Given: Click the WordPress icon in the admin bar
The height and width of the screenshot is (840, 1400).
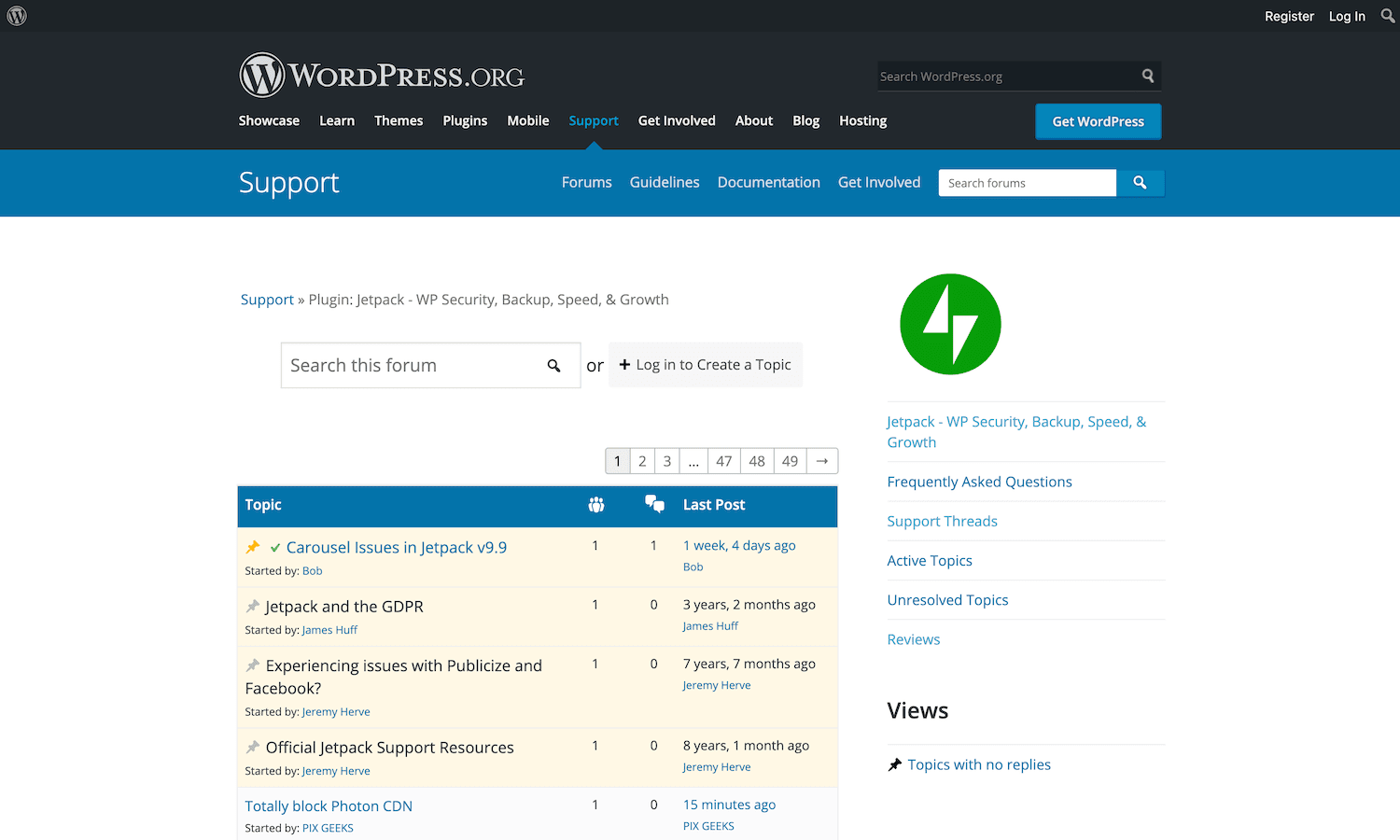Looking at the screenshot, I should tap(16, 15).
